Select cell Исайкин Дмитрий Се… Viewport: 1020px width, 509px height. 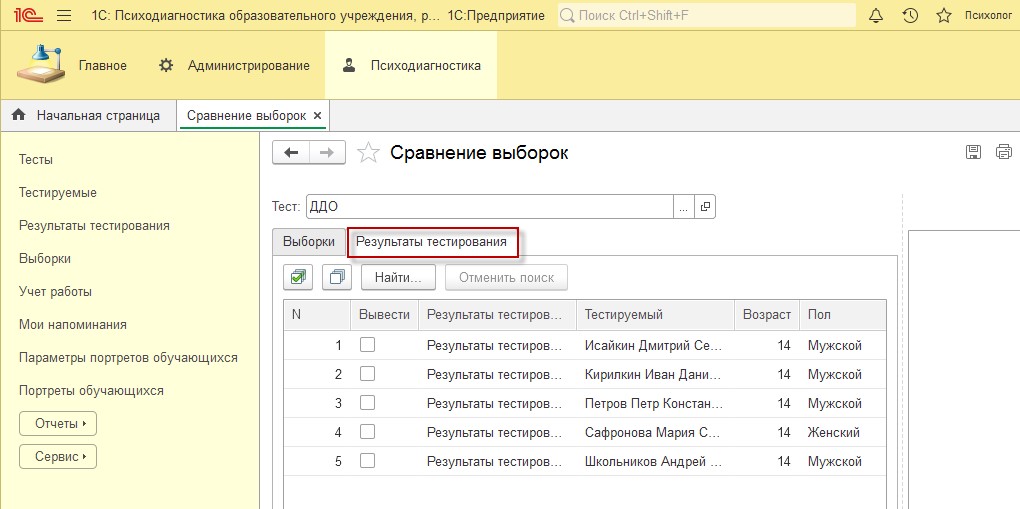[x=656, y=345]
